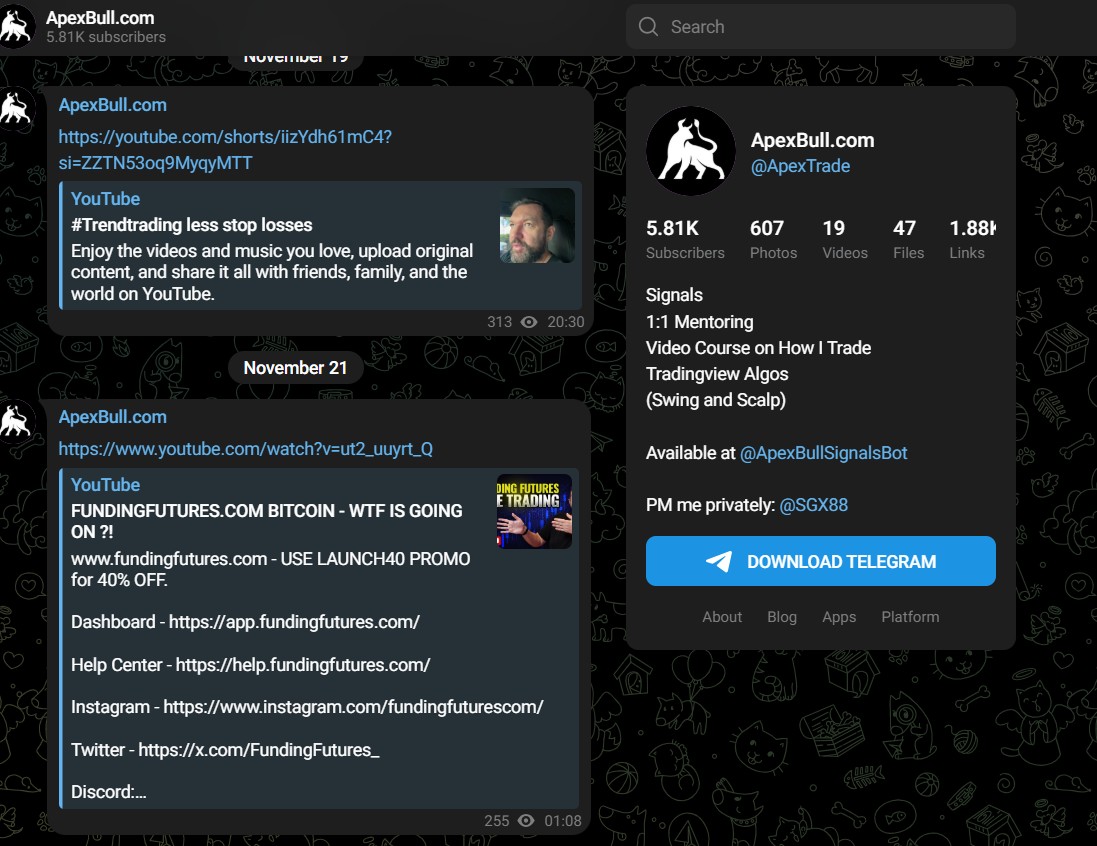The height and width of the screenshot is (846, 1097).
Task: Open the 47 Files counter
Action: point(908,239)
